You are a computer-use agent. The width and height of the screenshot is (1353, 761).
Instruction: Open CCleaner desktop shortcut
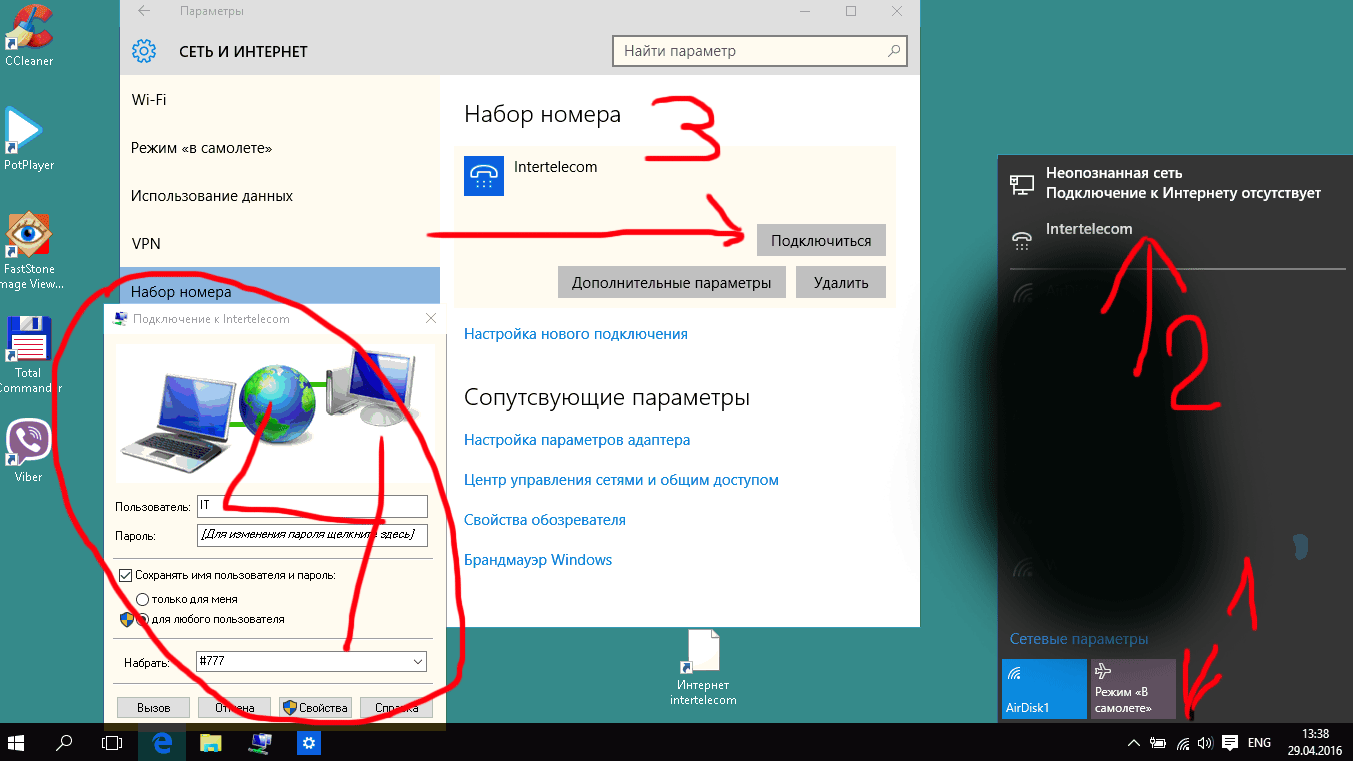pos(28,34)
